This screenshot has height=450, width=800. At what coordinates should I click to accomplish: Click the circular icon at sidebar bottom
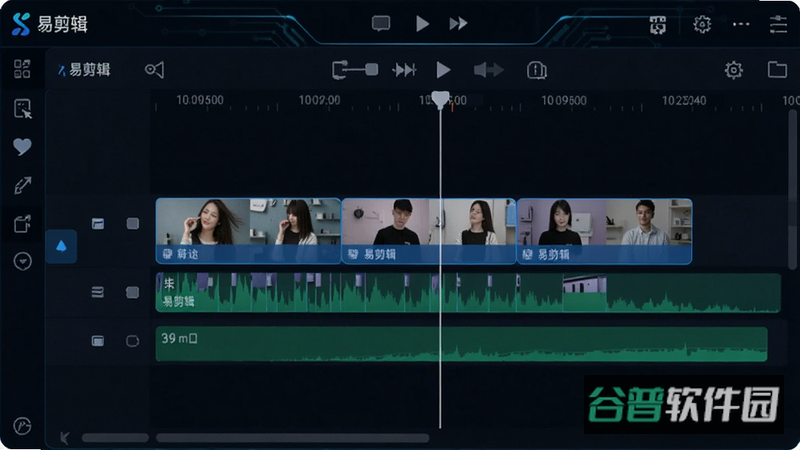(22, 426)
